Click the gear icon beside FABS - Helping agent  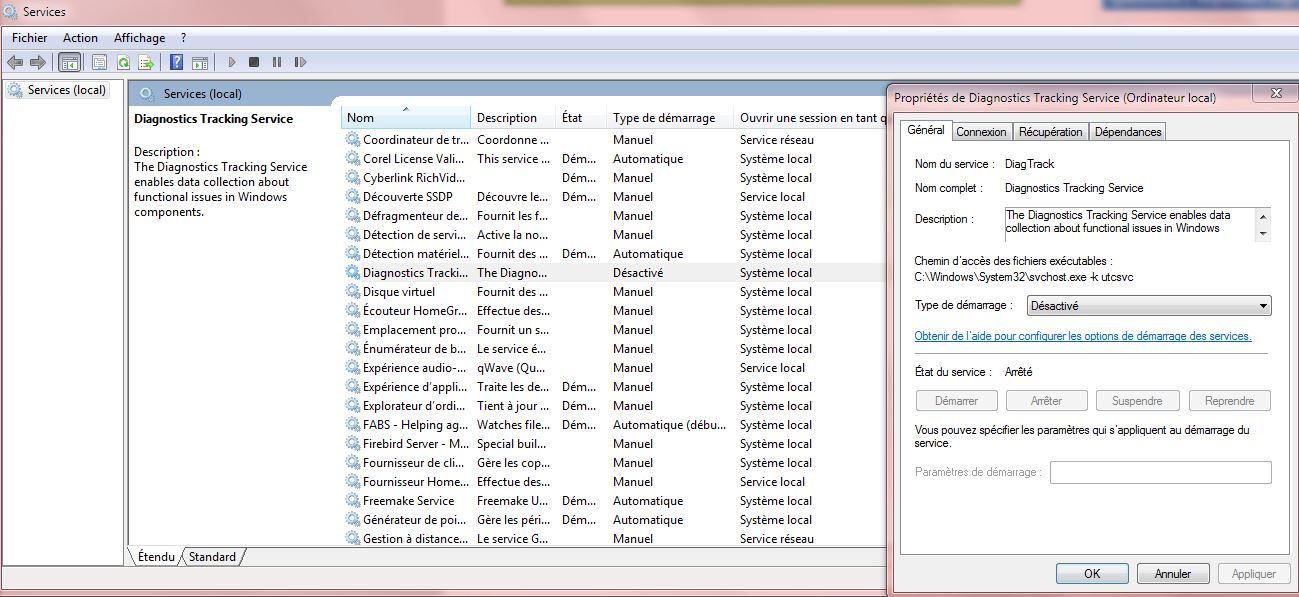click(x=352, y=425)
